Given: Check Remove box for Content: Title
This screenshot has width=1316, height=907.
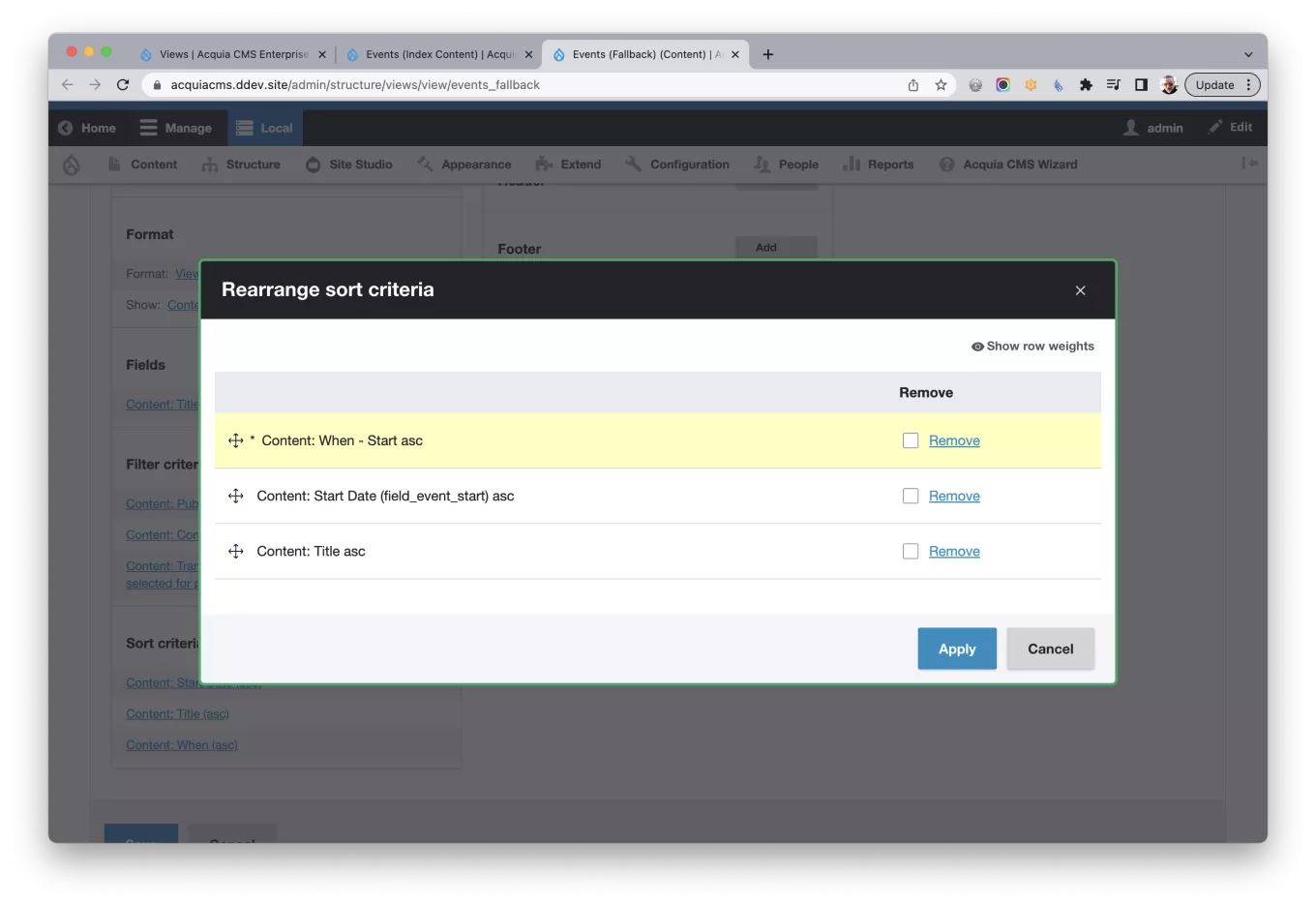Looking at the screenshot, I should 911,551.
